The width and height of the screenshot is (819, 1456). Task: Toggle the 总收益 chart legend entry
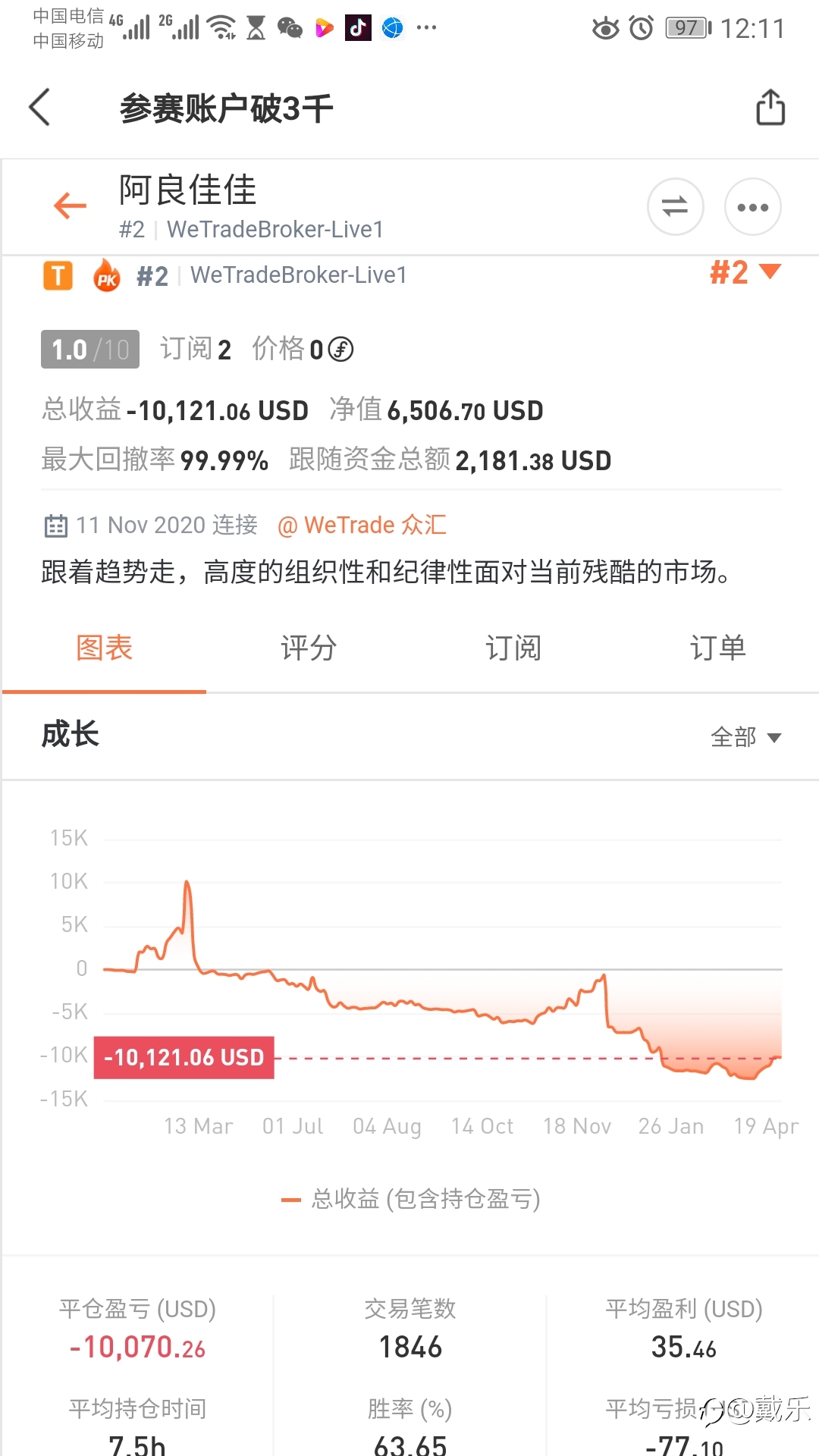point(410,1199)
